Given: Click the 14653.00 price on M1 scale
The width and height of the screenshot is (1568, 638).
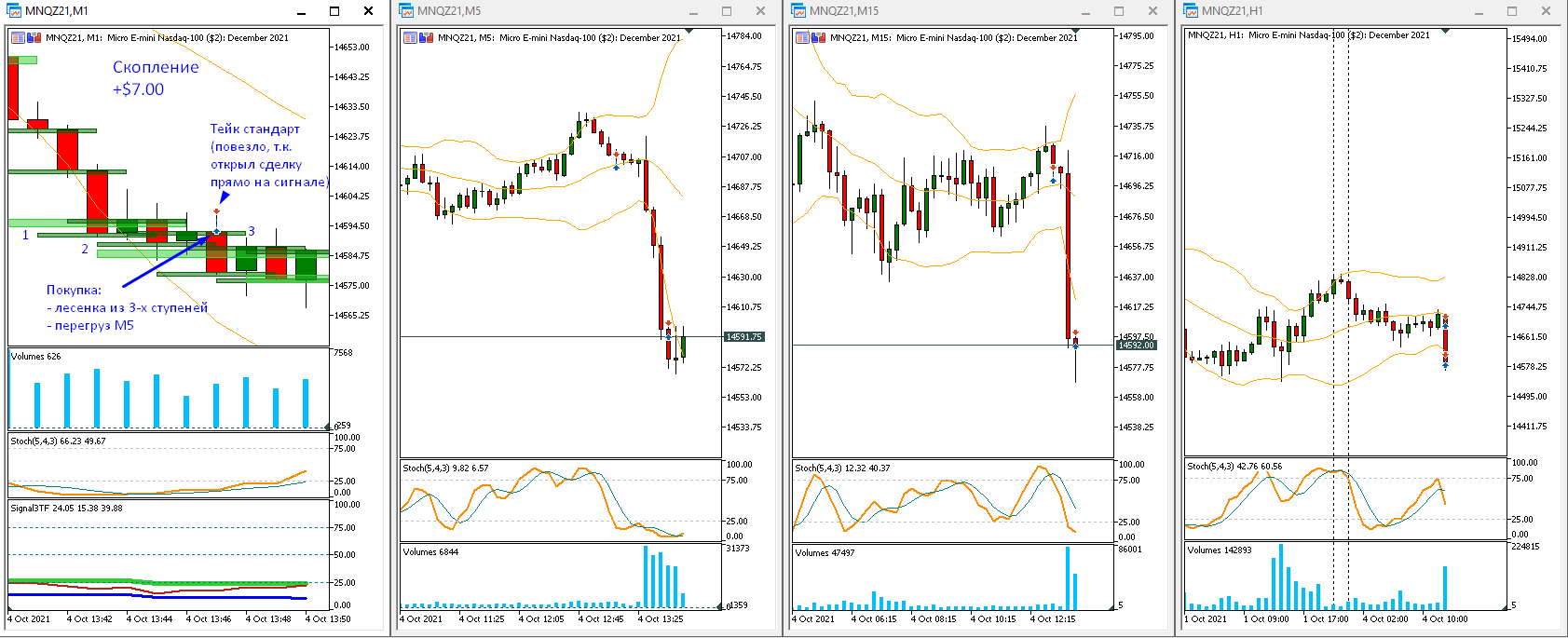Looking at the screenshot, I should [x=352, y=48].
